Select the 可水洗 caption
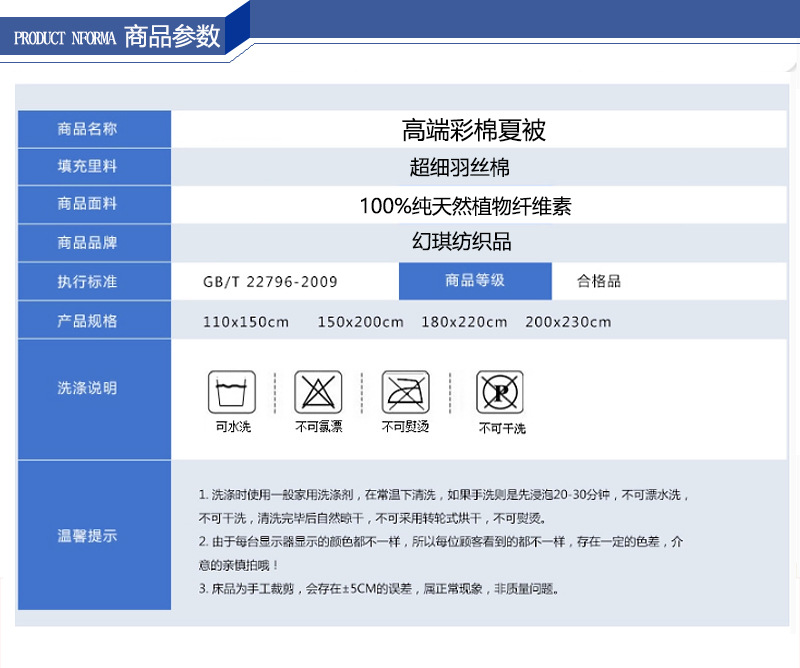 (x=233, y=427)
